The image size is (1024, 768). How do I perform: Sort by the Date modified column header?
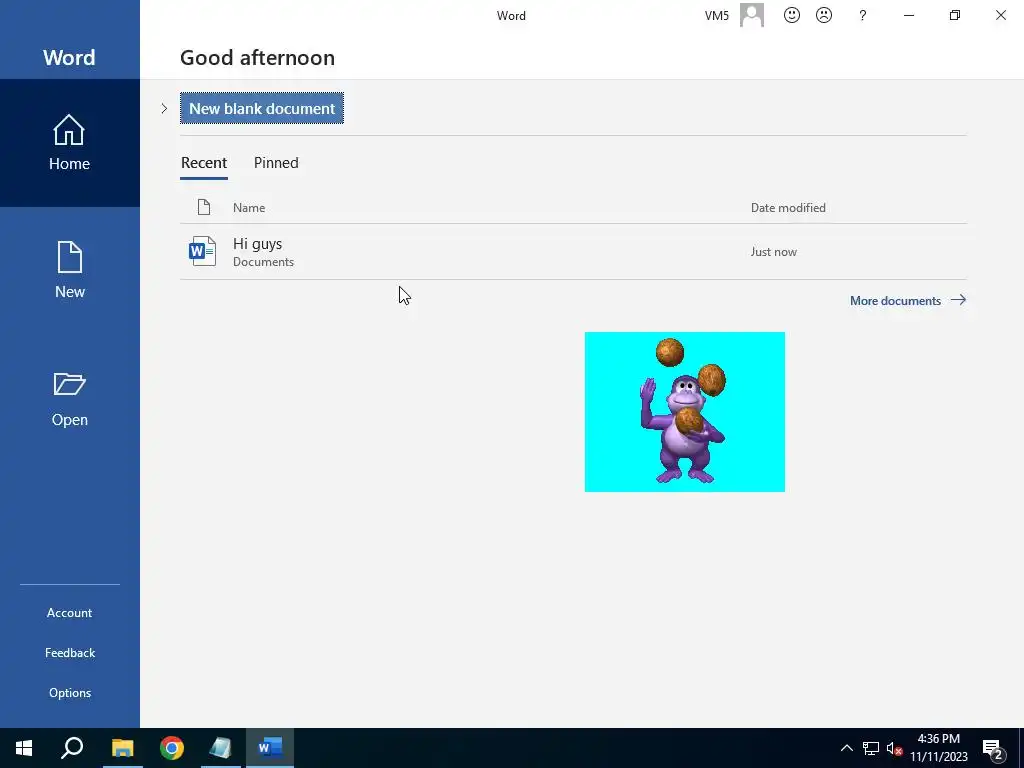coord(788,208)
